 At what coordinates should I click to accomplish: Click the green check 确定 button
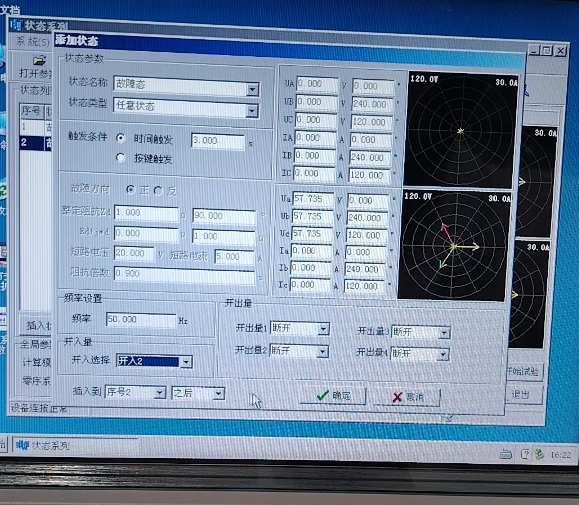click(332, 396)
